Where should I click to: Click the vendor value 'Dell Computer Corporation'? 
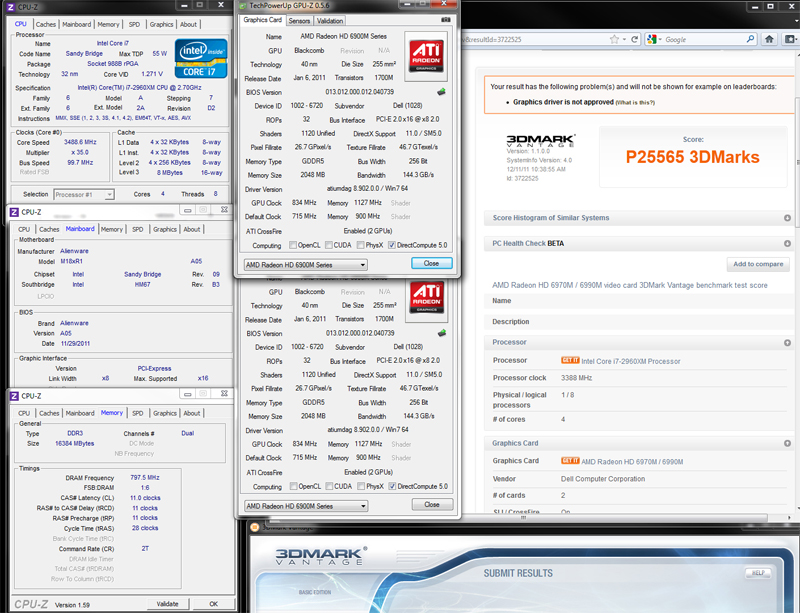603,479
